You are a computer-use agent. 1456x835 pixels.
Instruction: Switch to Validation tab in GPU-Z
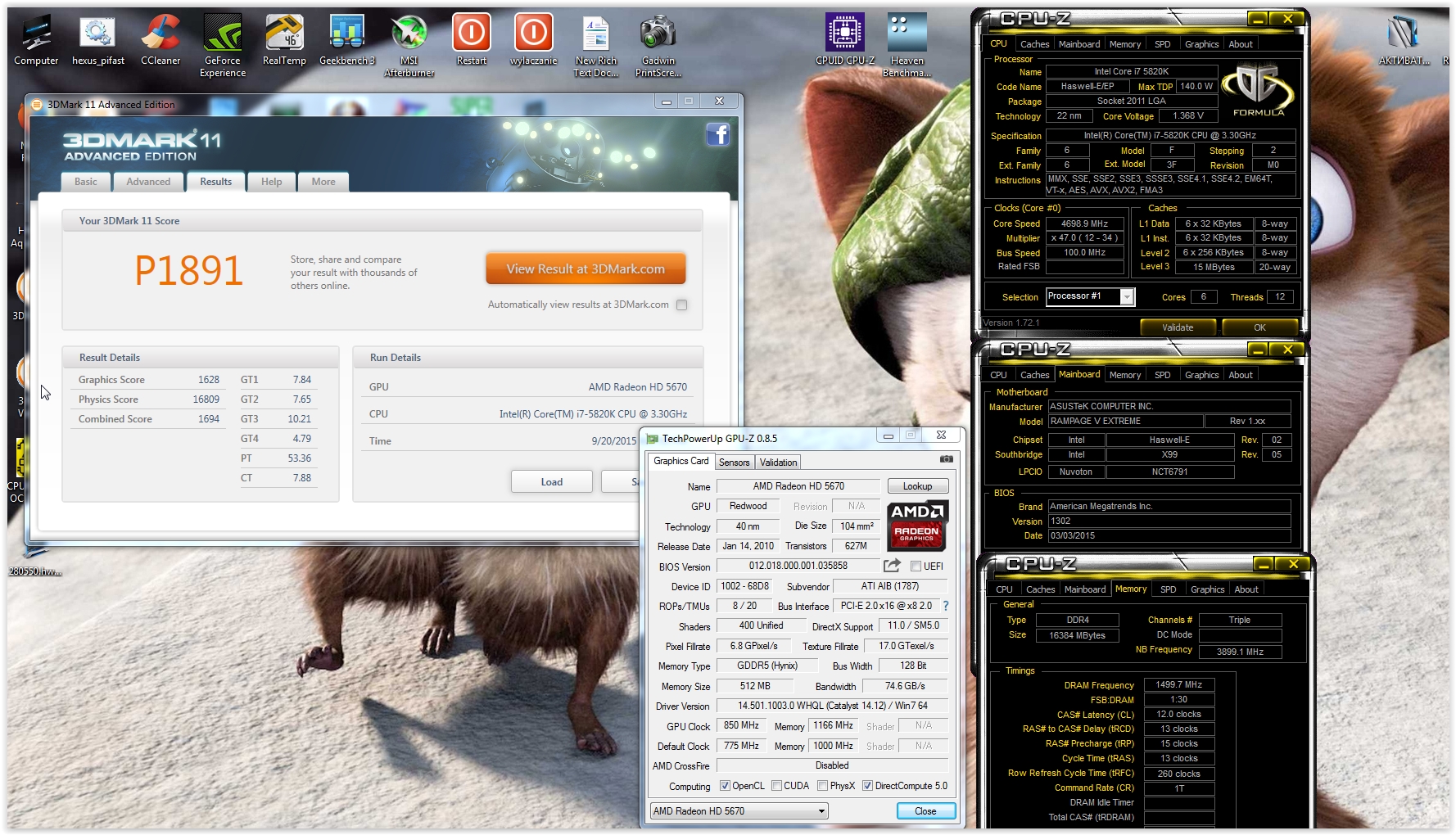pos(778,463)
